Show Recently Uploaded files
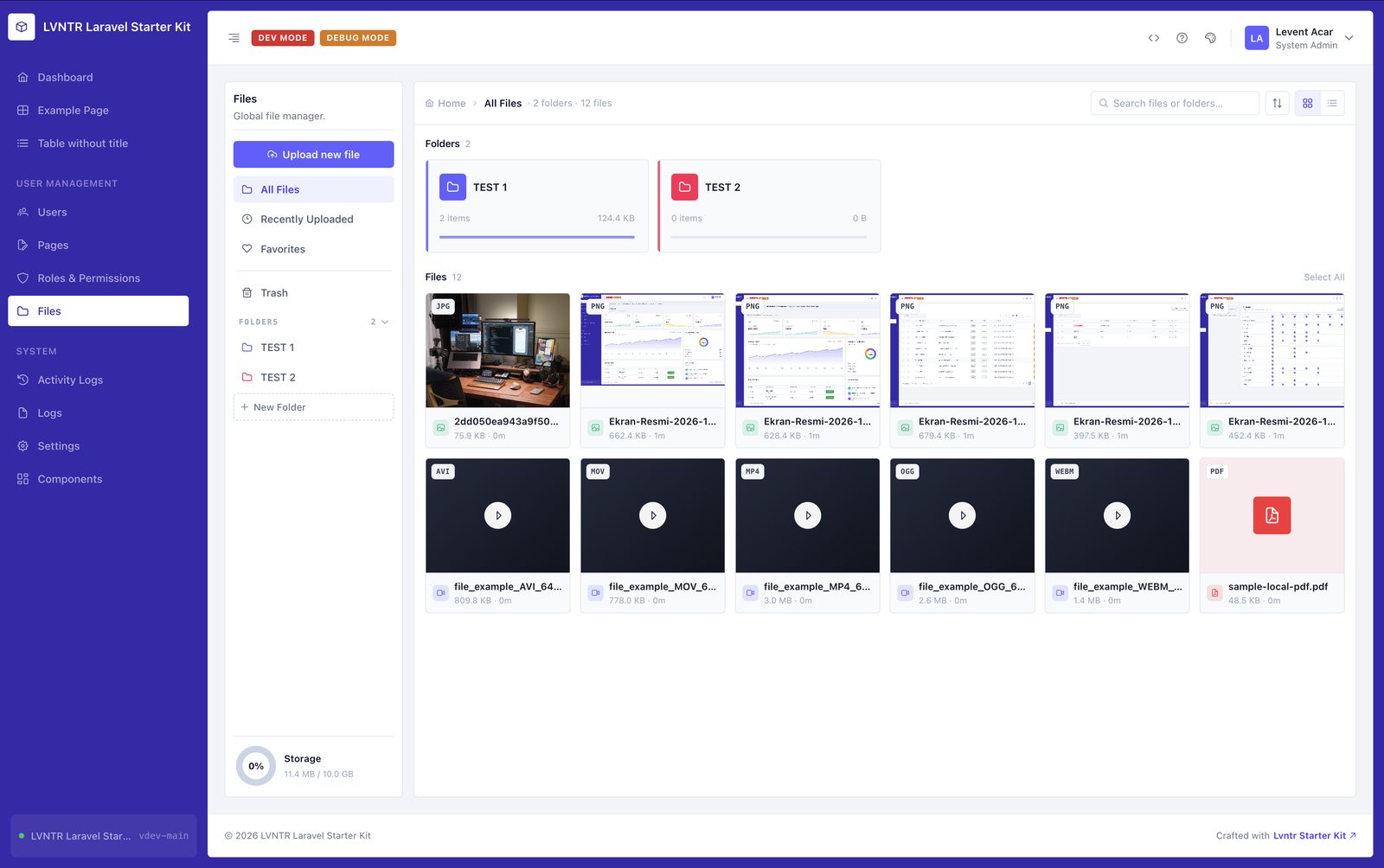The width and height of the screenshot is (1384, 868). [x=313, y=220]
